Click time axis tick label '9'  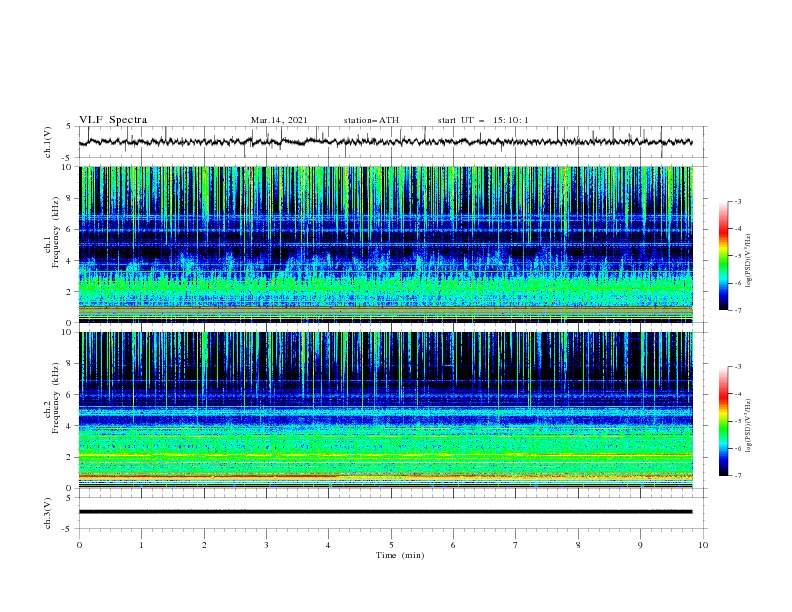tap(640, 545)
